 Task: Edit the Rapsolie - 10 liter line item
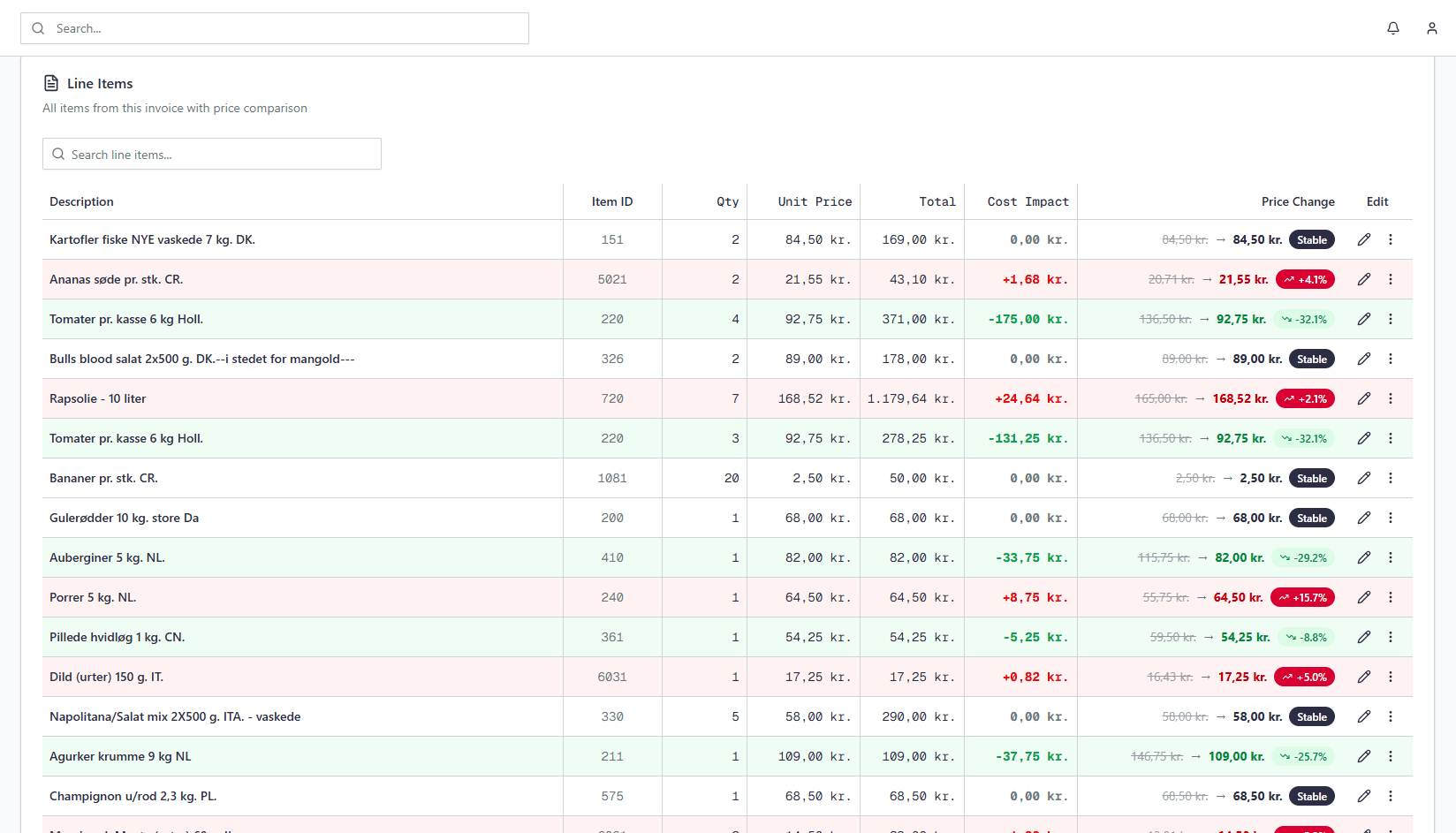click(x=1363, y=398)
